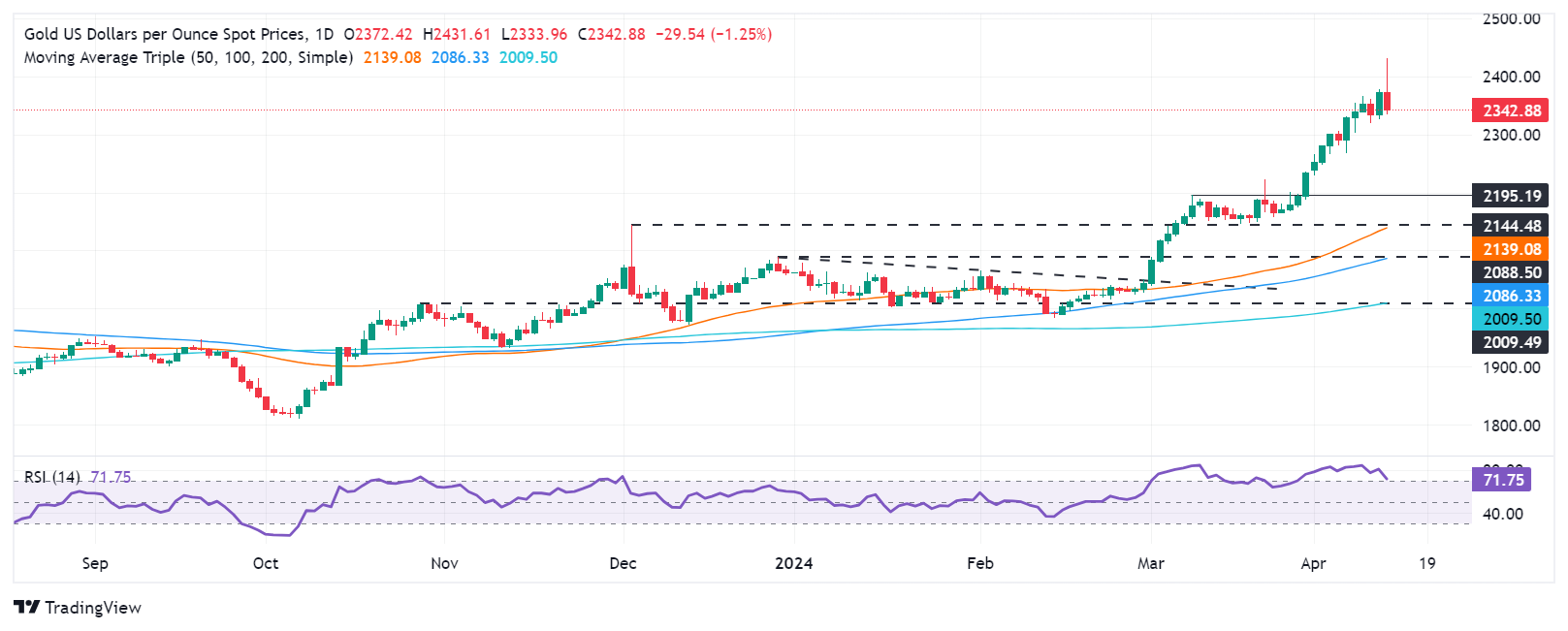Screen dimensions: 1568x631
Task: Click the red 2342.88 current price tag
Action: pos(1512,110)
